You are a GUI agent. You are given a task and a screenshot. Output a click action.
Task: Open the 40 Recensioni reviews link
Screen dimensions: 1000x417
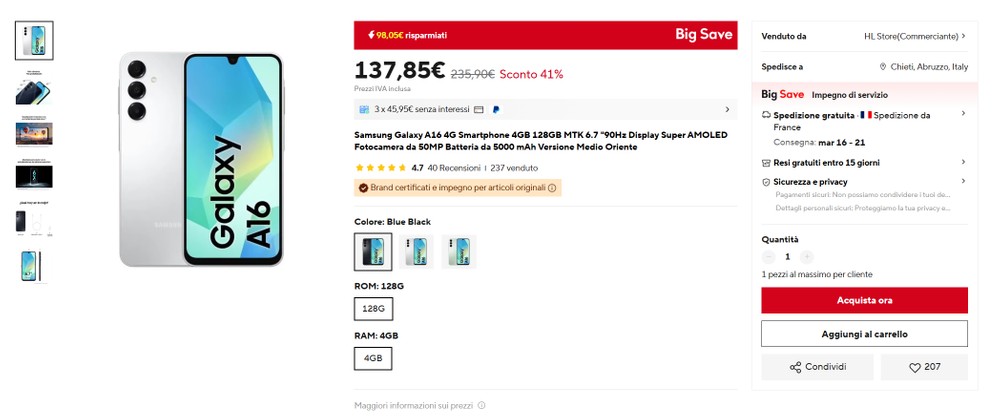[454, 168]
